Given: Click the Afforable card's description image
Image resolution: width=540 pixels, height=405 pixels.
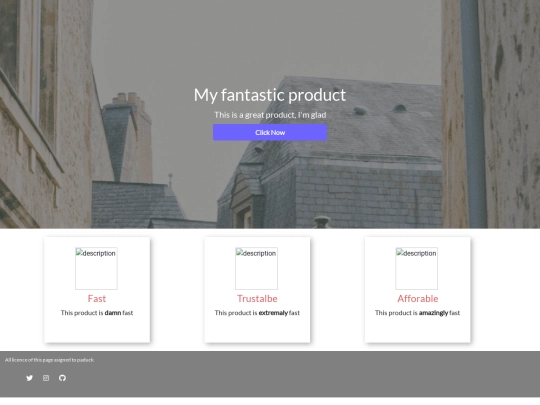Looking at the screenshot, I should tap(417, 268).
